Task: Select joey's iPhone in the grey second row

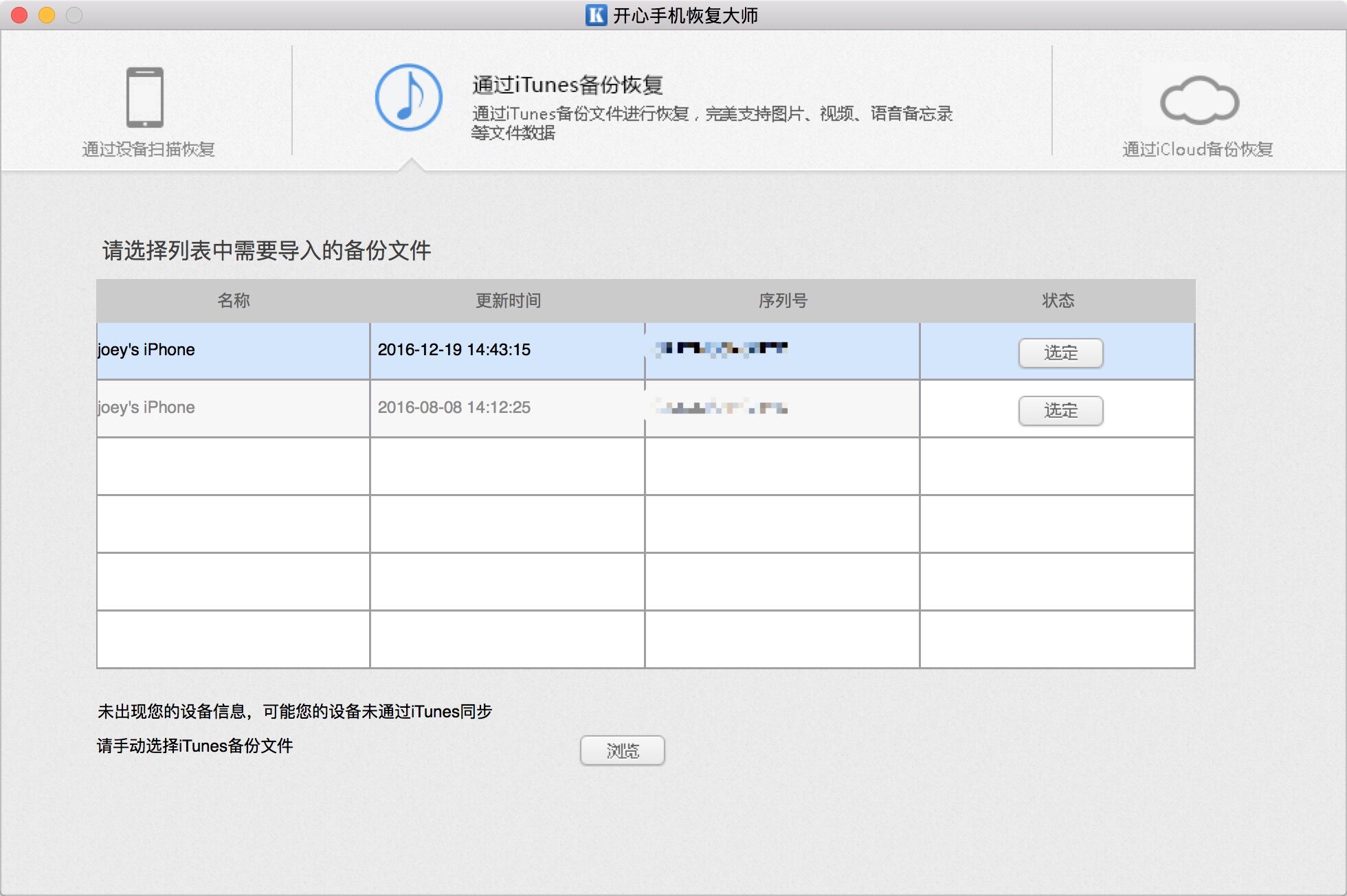Action: click(146, 407)
